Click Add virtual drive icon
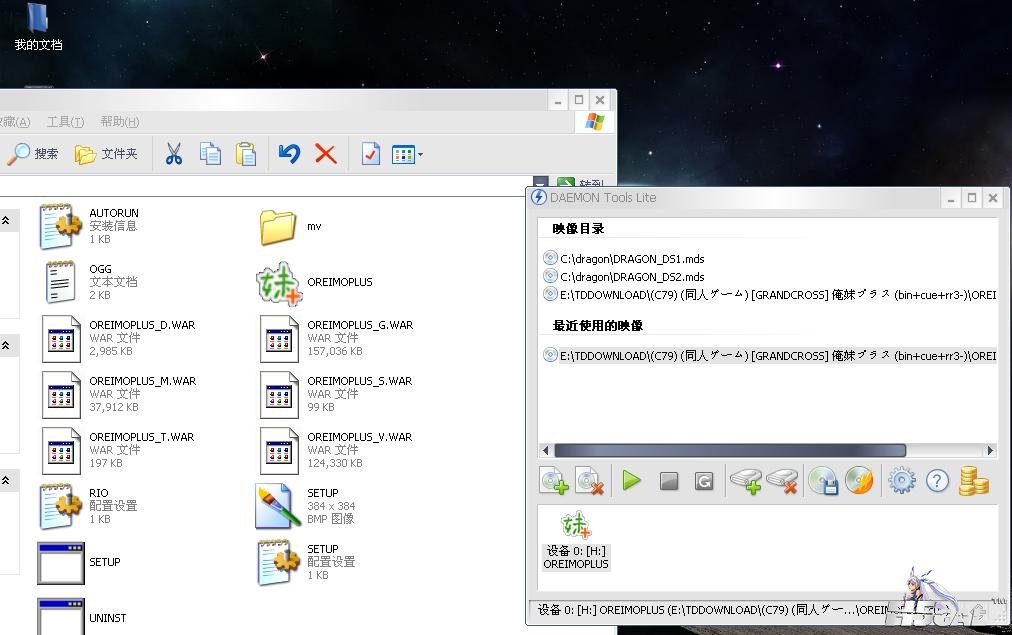1012x635 pixels. point(745,481)
